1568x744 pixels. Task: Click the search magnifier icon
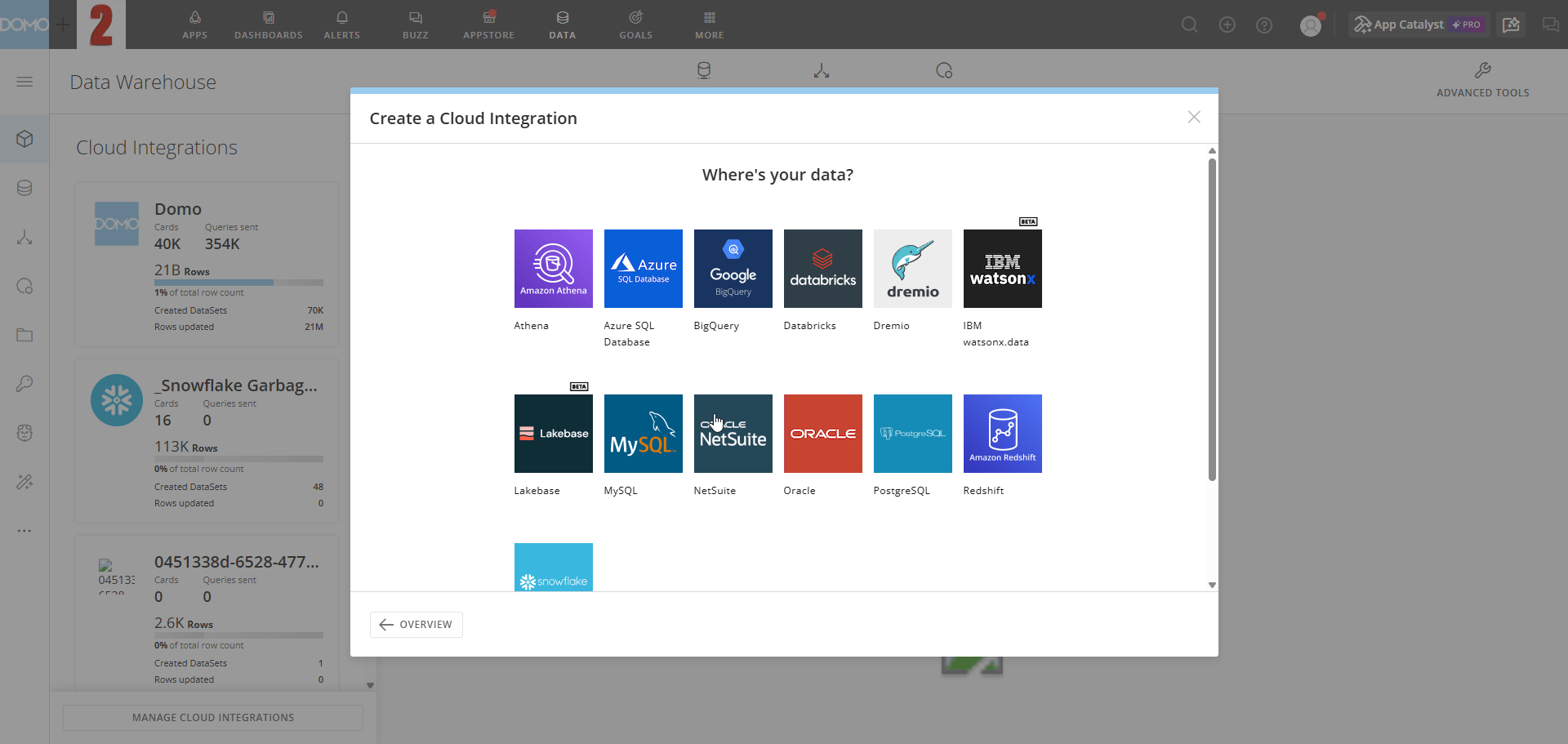[1190, 25]
